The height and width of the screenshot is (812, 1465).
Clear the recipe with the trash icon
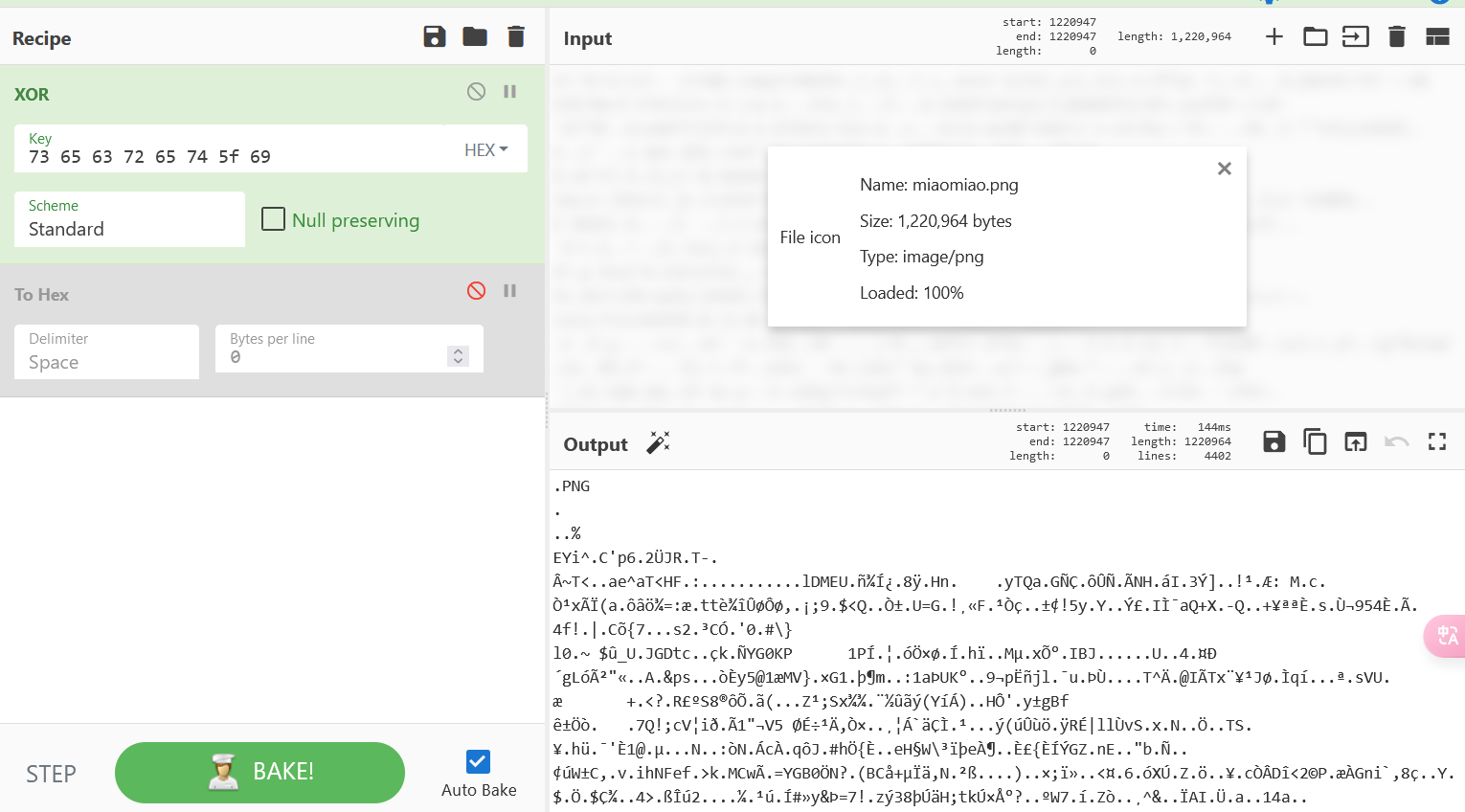(x=516, y=36)
